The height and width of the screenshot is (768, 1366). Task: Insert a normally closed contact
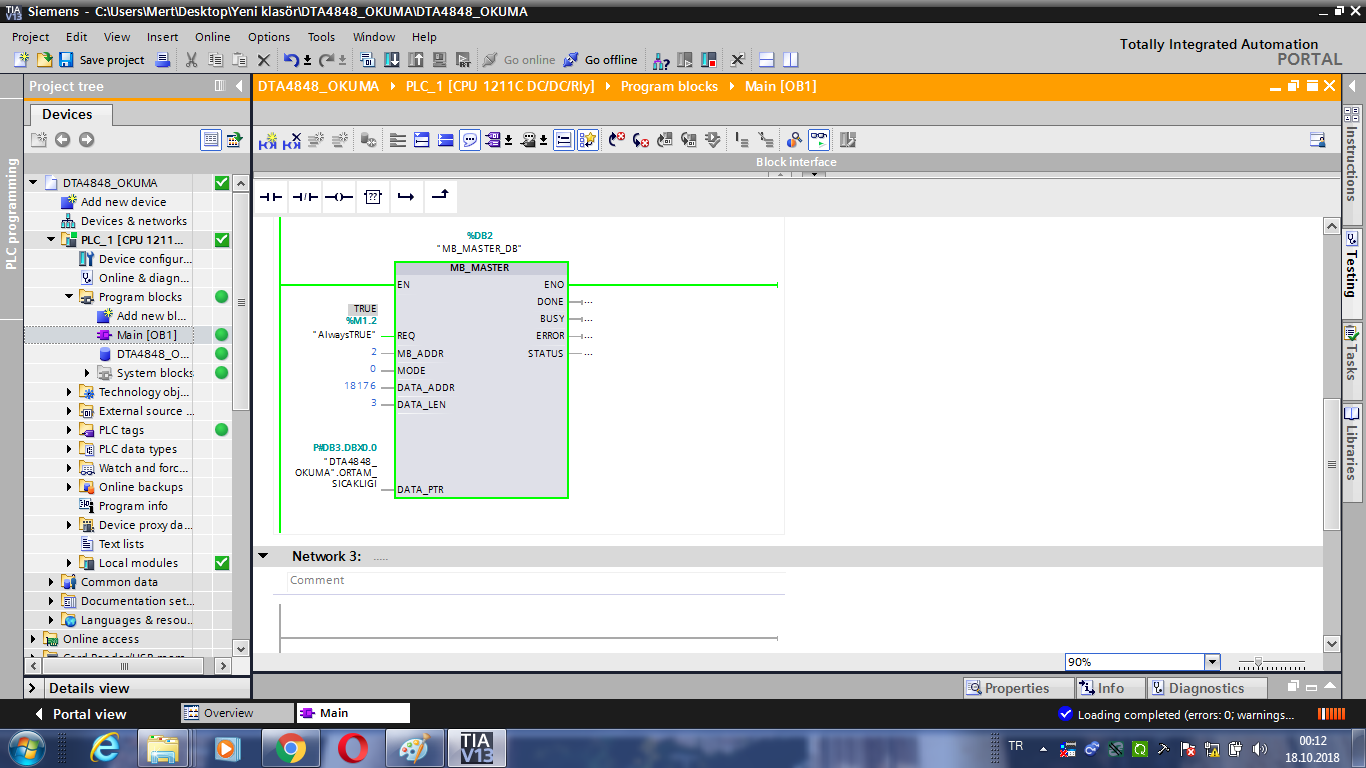pyautogui.click(x=305, y=197)
